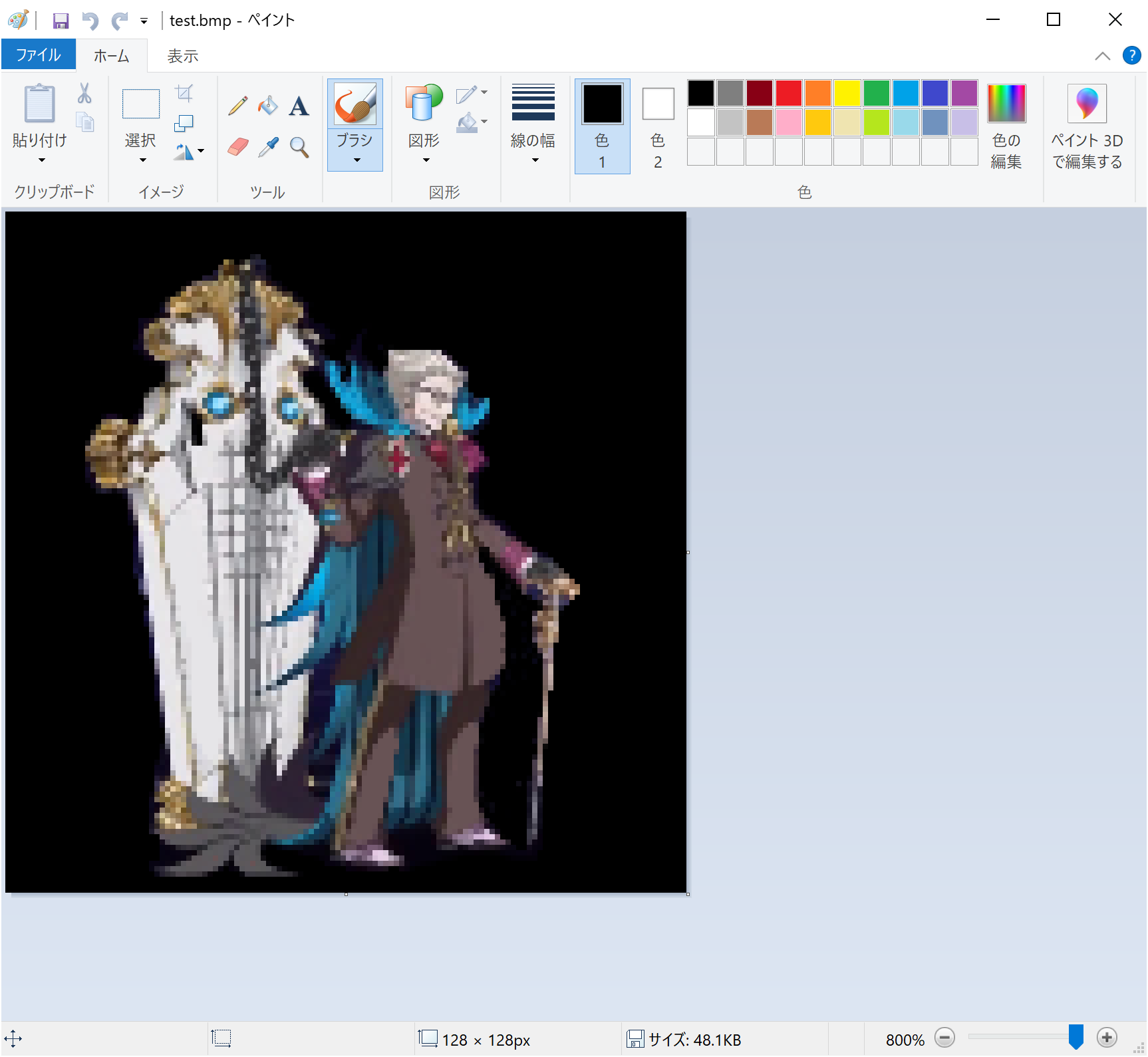Select the Fill with color bucket tool
Screen dimensions: 1148x1057
[268, 106]
